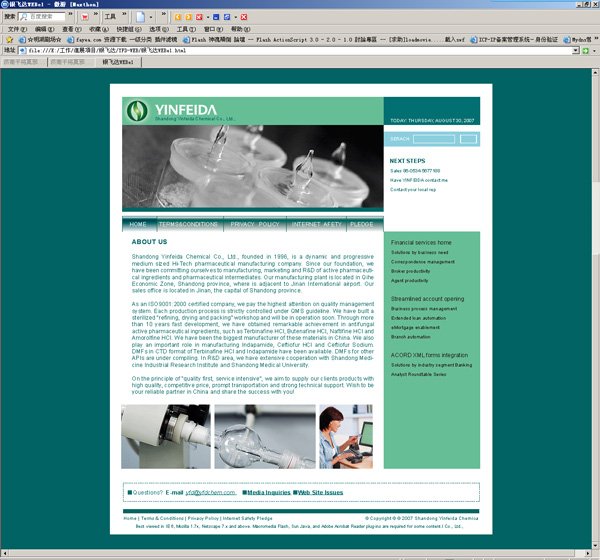Click the vertical scrollbar up arrow

tap(596, 72)
